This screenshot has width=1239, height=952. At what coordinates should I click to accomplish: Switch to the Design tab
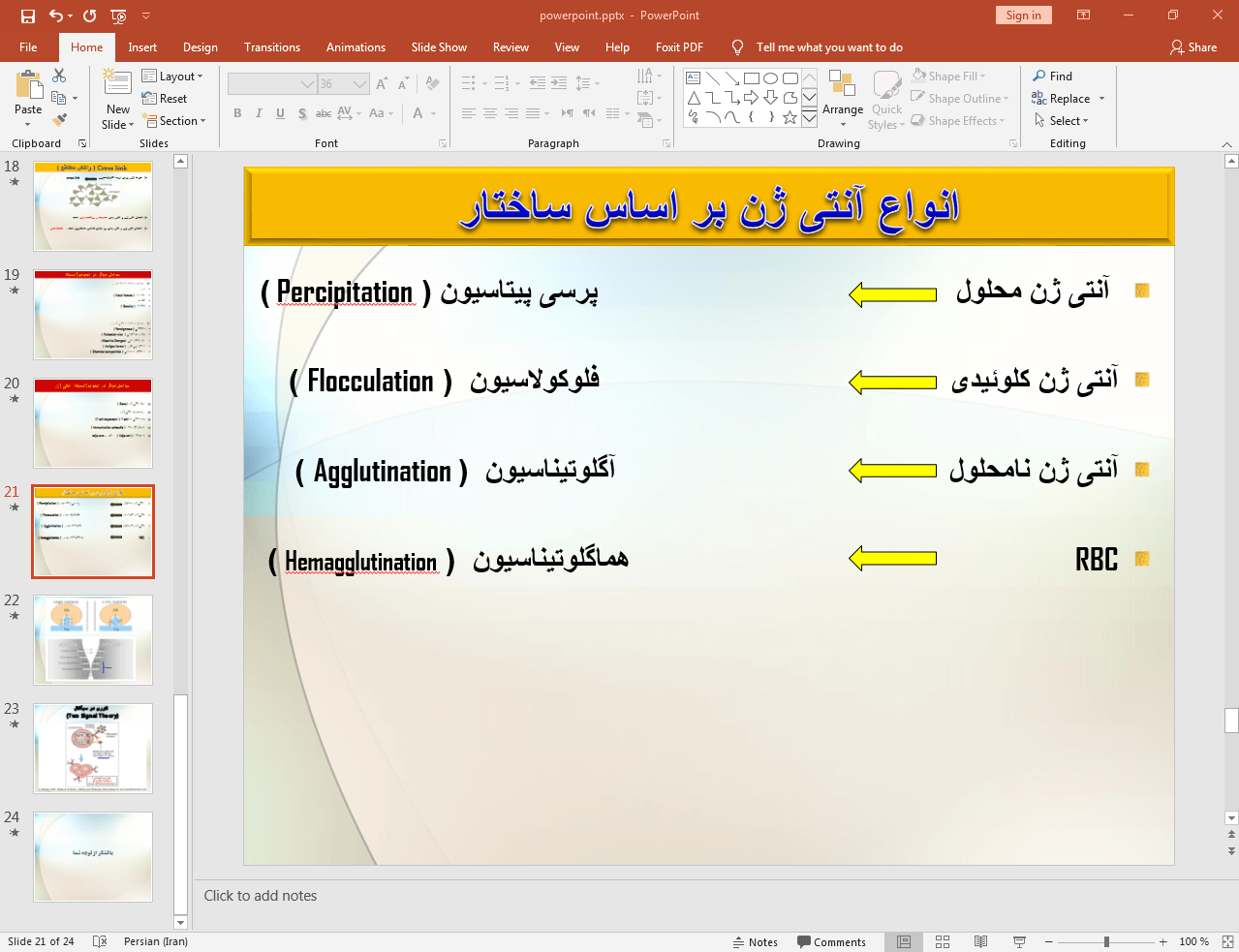200,46
